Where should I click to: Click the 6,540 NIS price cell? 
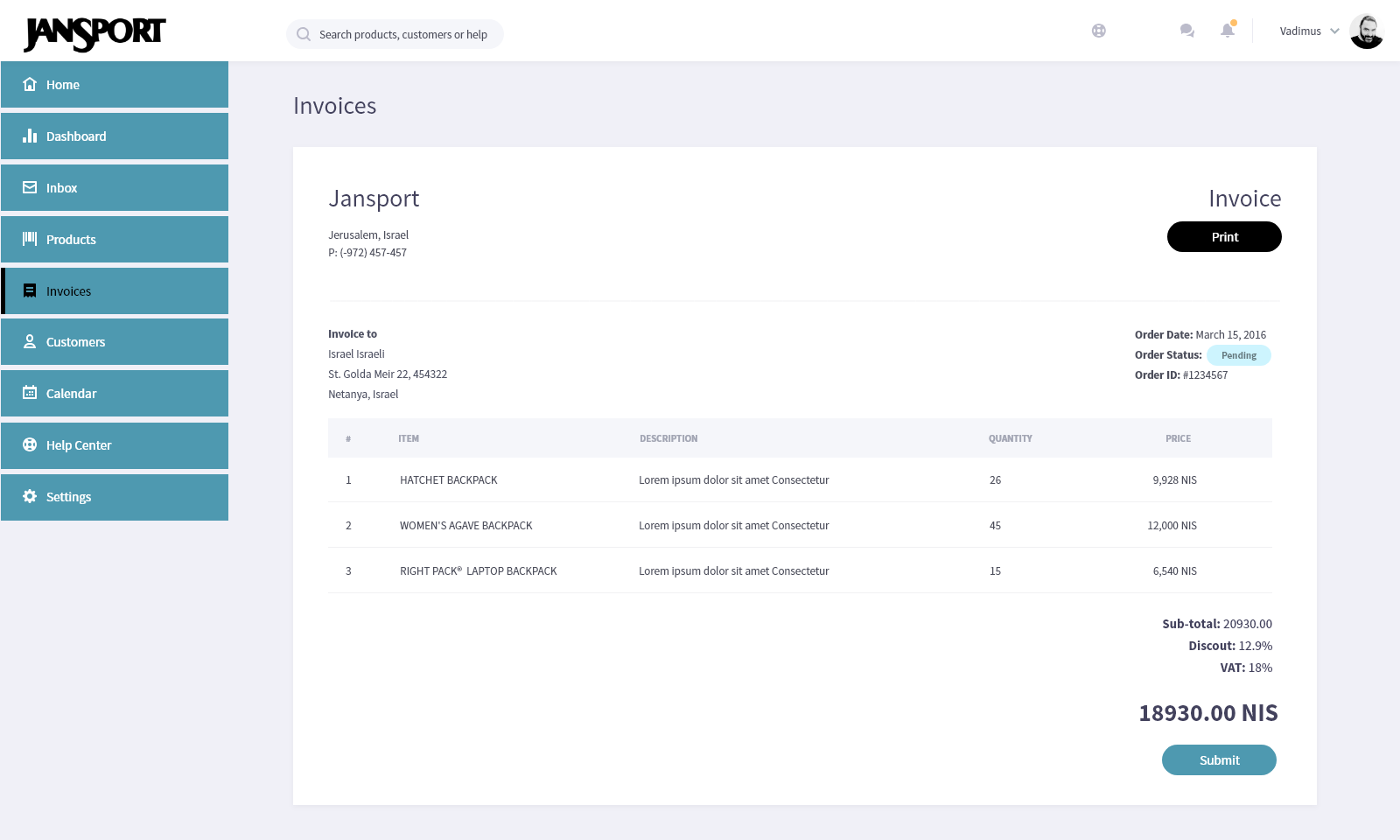click(x=1175, y=570)
